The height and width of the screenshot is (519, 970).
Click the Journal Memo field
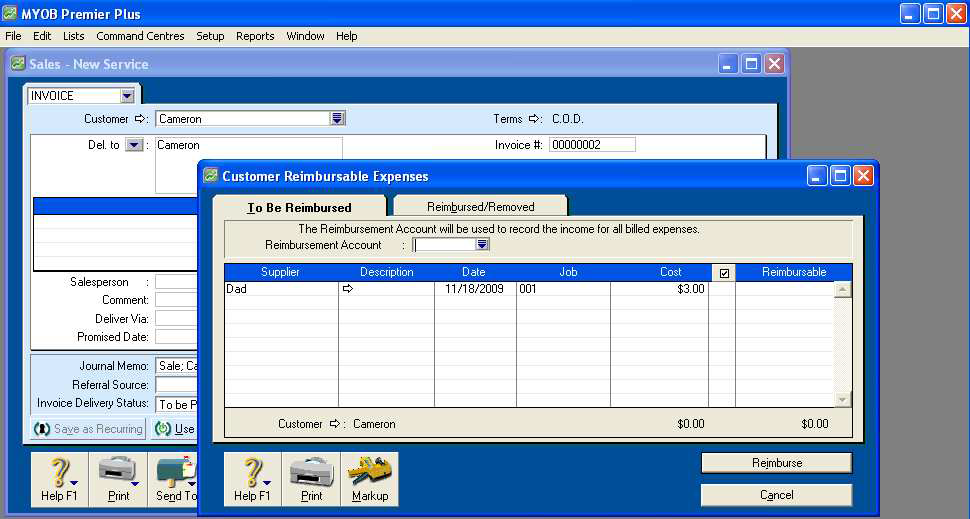pyautogui.click(x=176, y=366)
